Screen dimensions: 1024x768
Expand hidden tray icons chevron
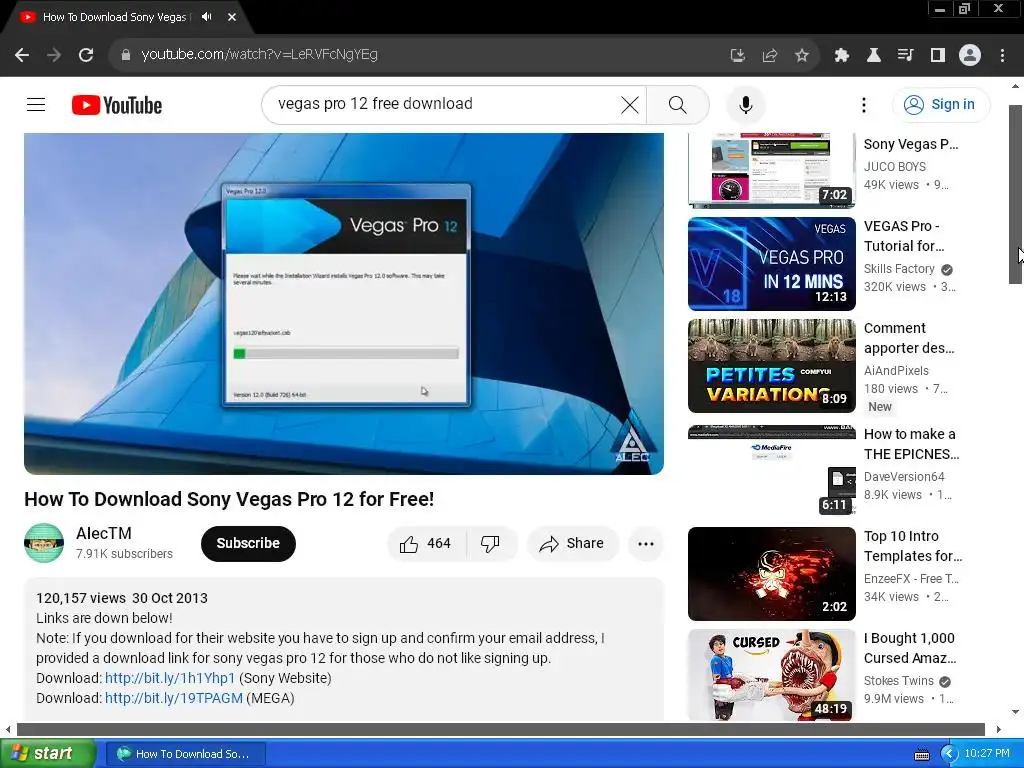949,754
